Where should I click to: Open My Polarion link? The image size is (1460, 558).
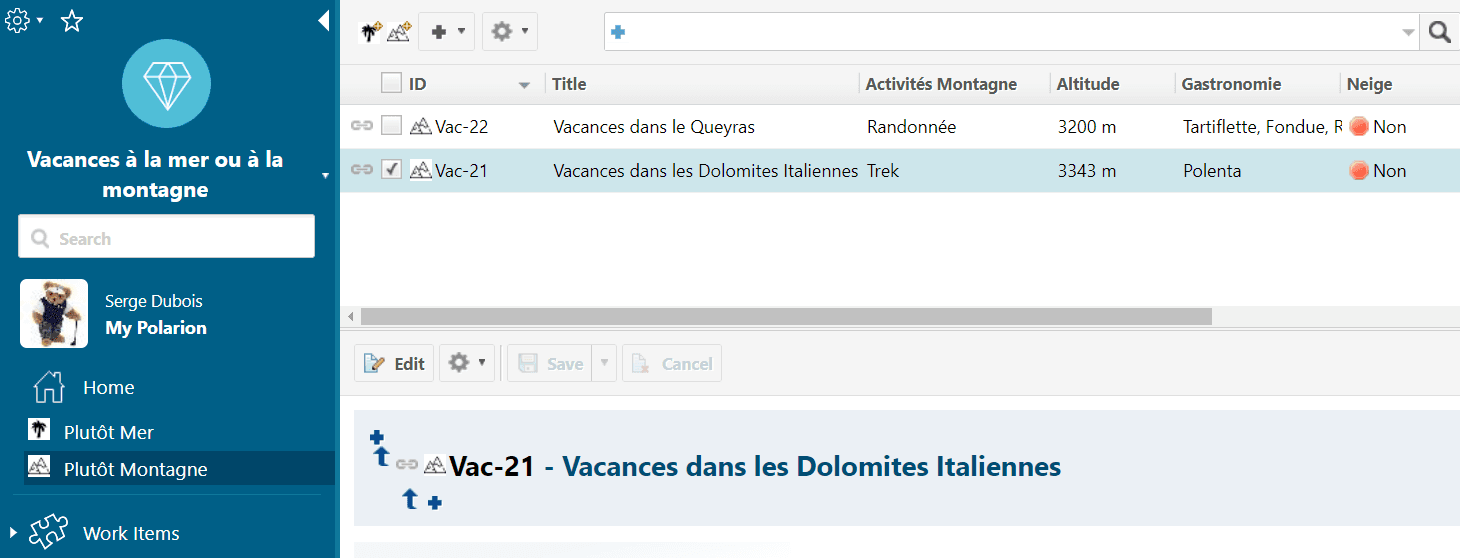click(156, 328)
